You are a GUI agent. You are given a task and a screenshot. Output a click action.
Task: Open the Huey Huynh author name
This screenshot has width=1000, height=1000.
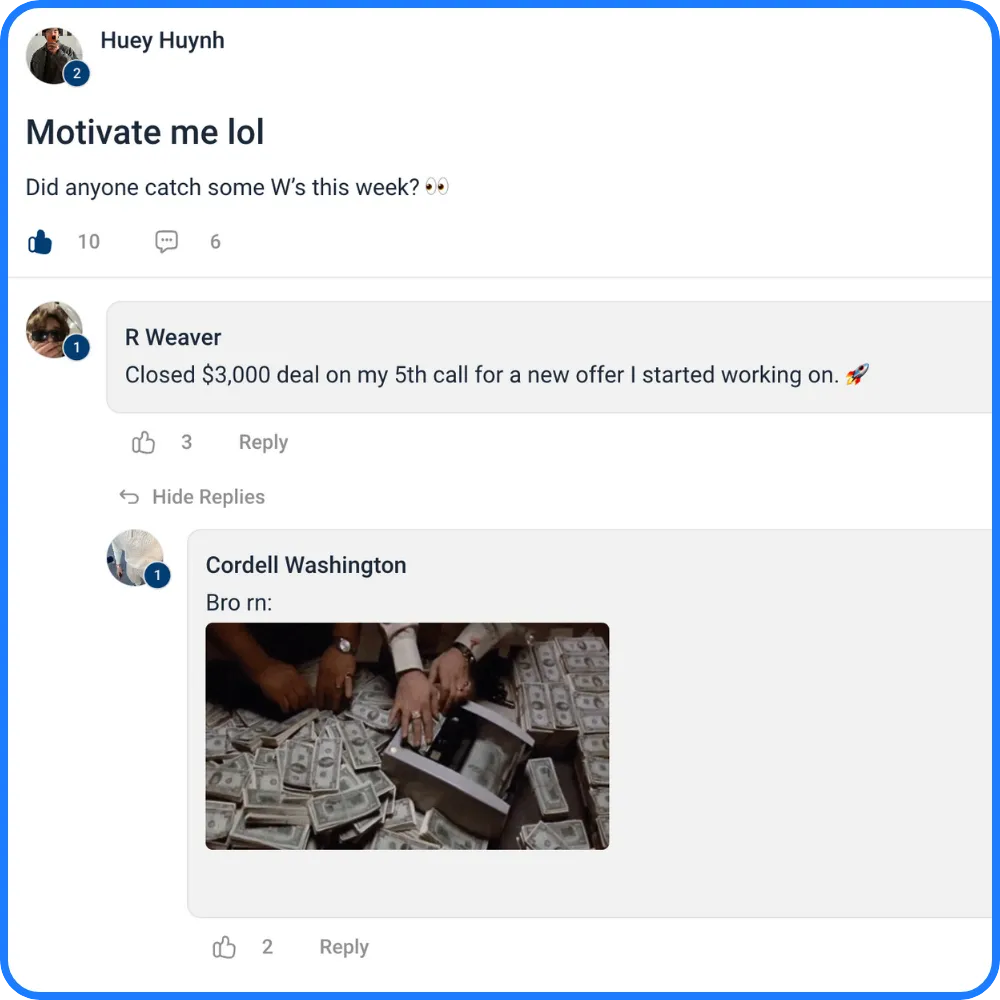(163, 40)
